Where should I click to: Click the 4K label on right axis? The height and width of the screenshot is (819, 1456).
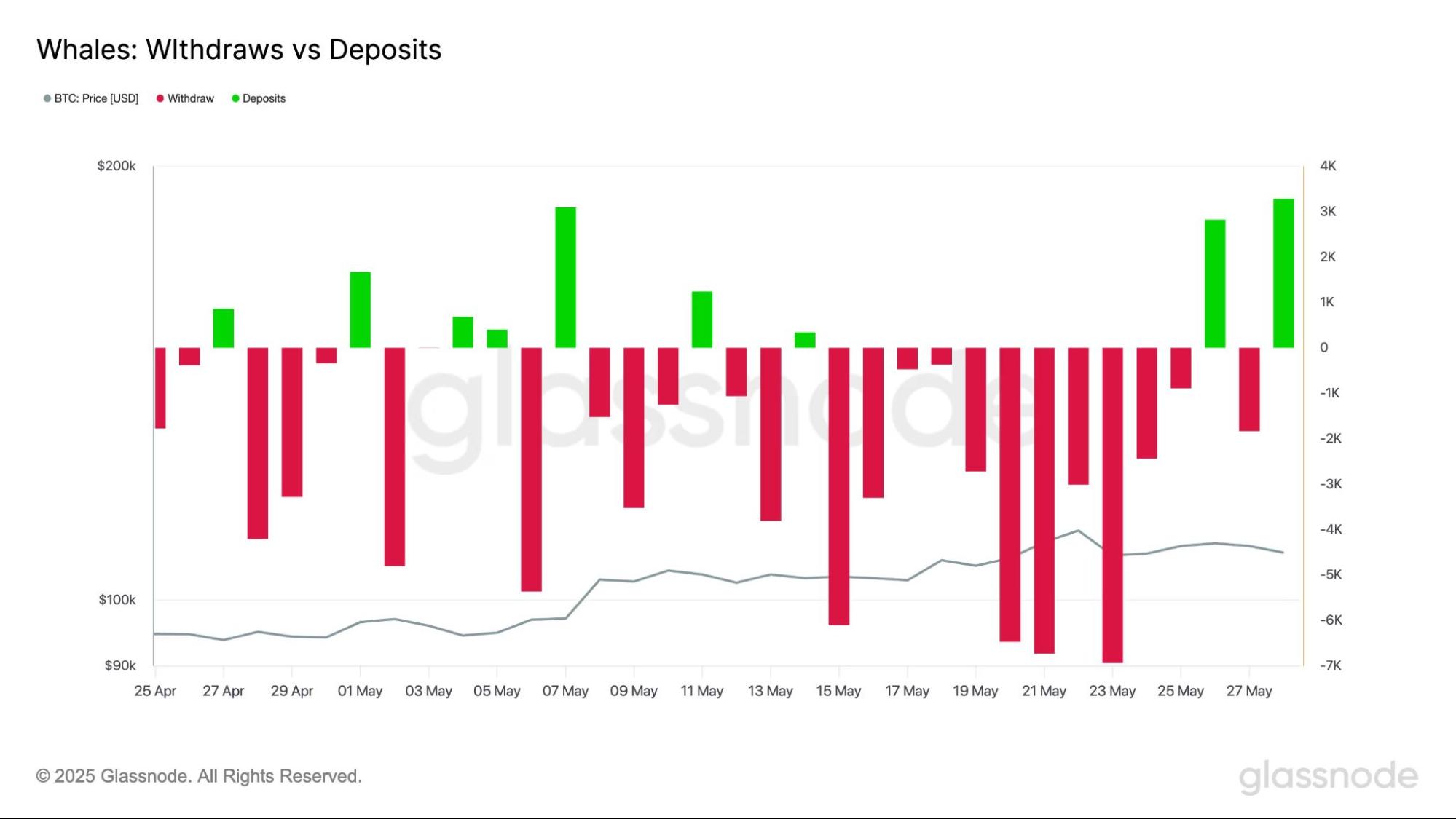[x=1328, y=166]
